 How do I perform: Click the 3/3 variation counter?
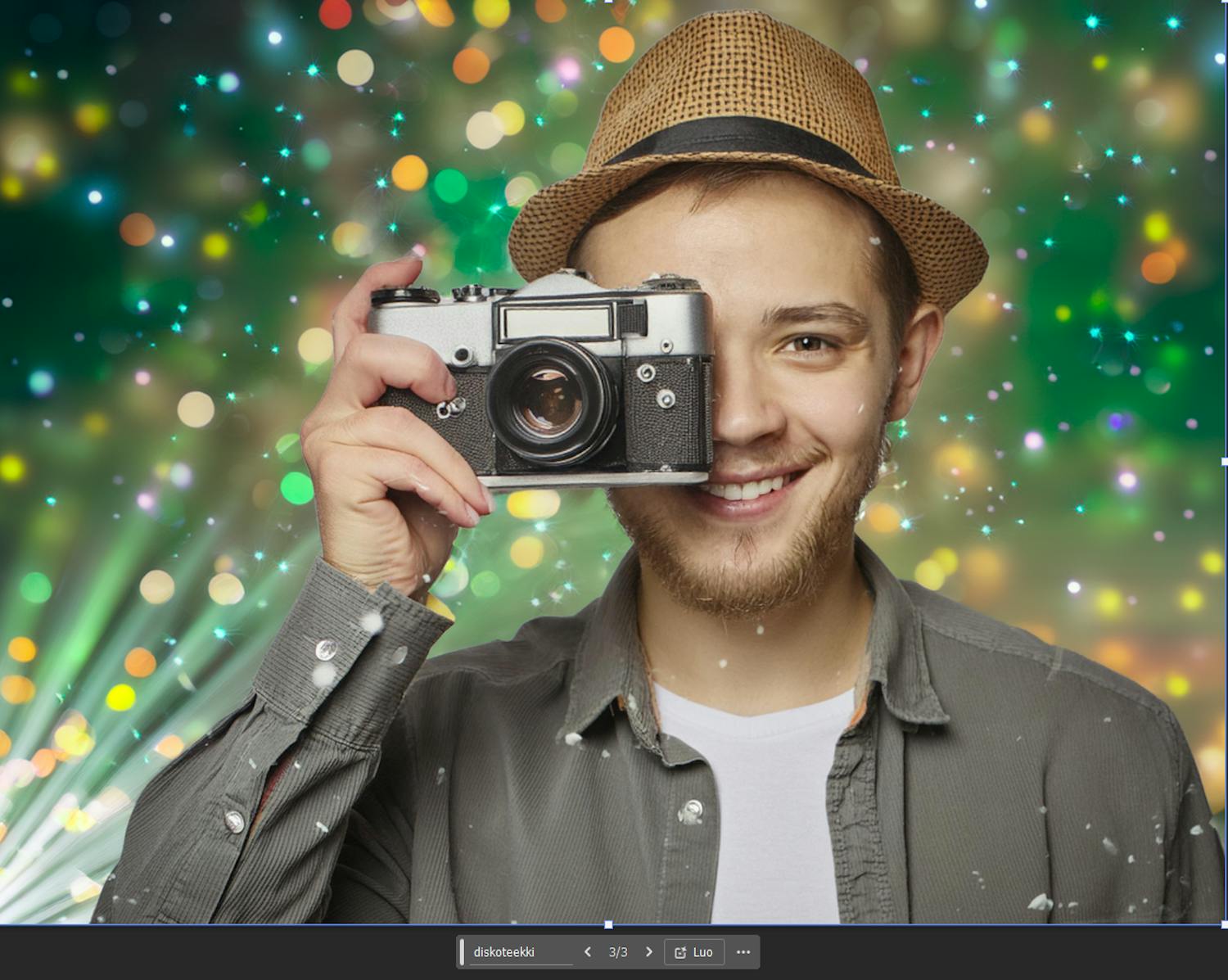pyautogui.click(x=618, y=952)
